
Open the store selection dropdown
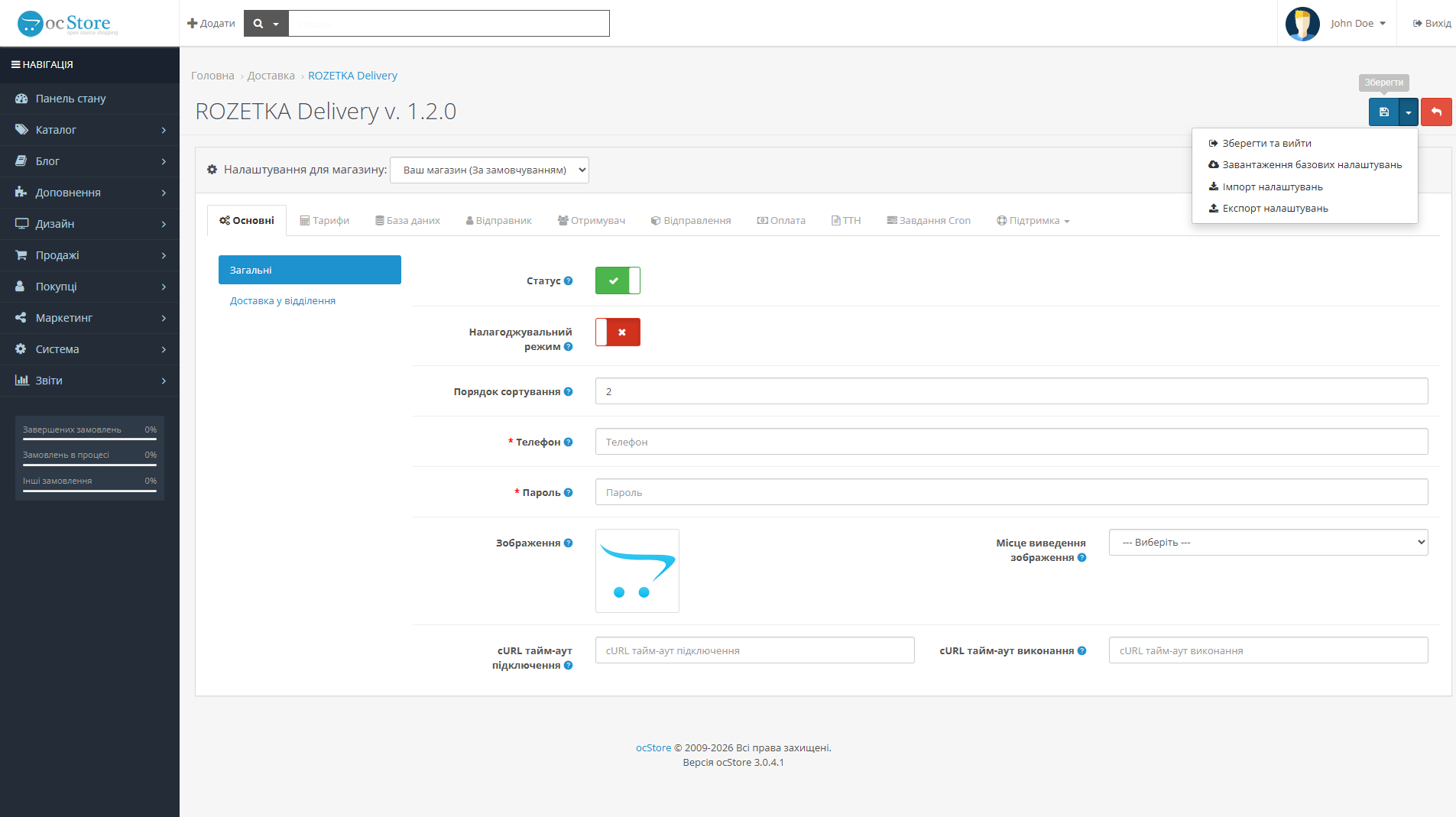pyautogui.click(x=489, y=170)
